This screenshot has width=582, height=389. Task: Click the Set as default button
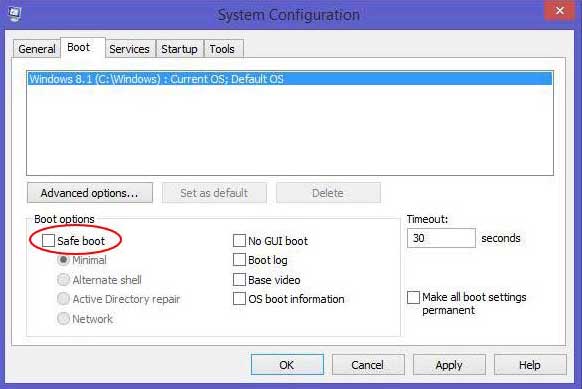(214, 193)
